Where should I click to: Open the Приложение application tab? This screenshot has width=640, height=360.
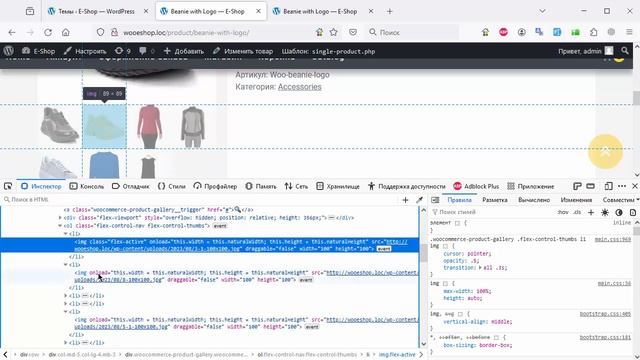point(531,186)
